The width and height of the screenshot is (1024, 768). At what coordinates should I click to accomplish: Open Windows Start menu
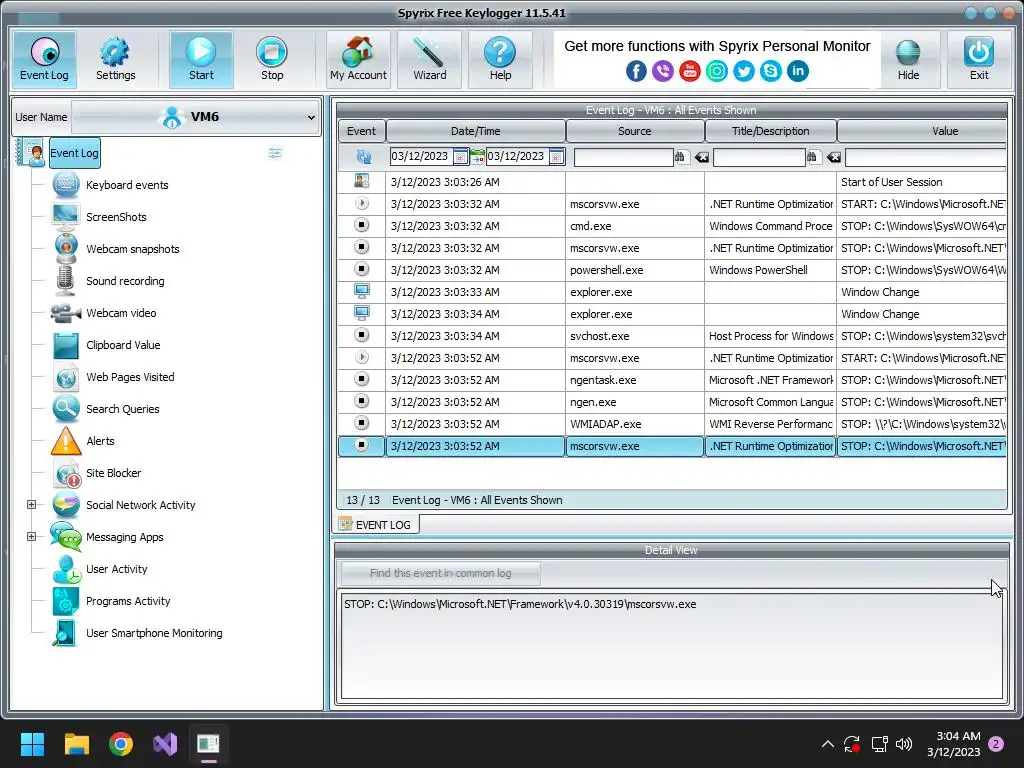click(x=32, y=744)
